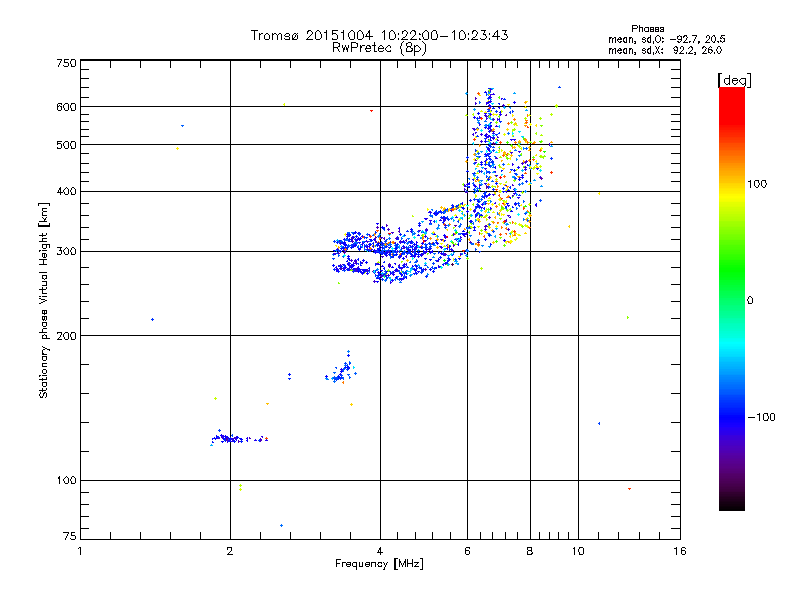Click the "100" label beside the colorbar
The image size is (800, 600).
click(x=757, y=184)
